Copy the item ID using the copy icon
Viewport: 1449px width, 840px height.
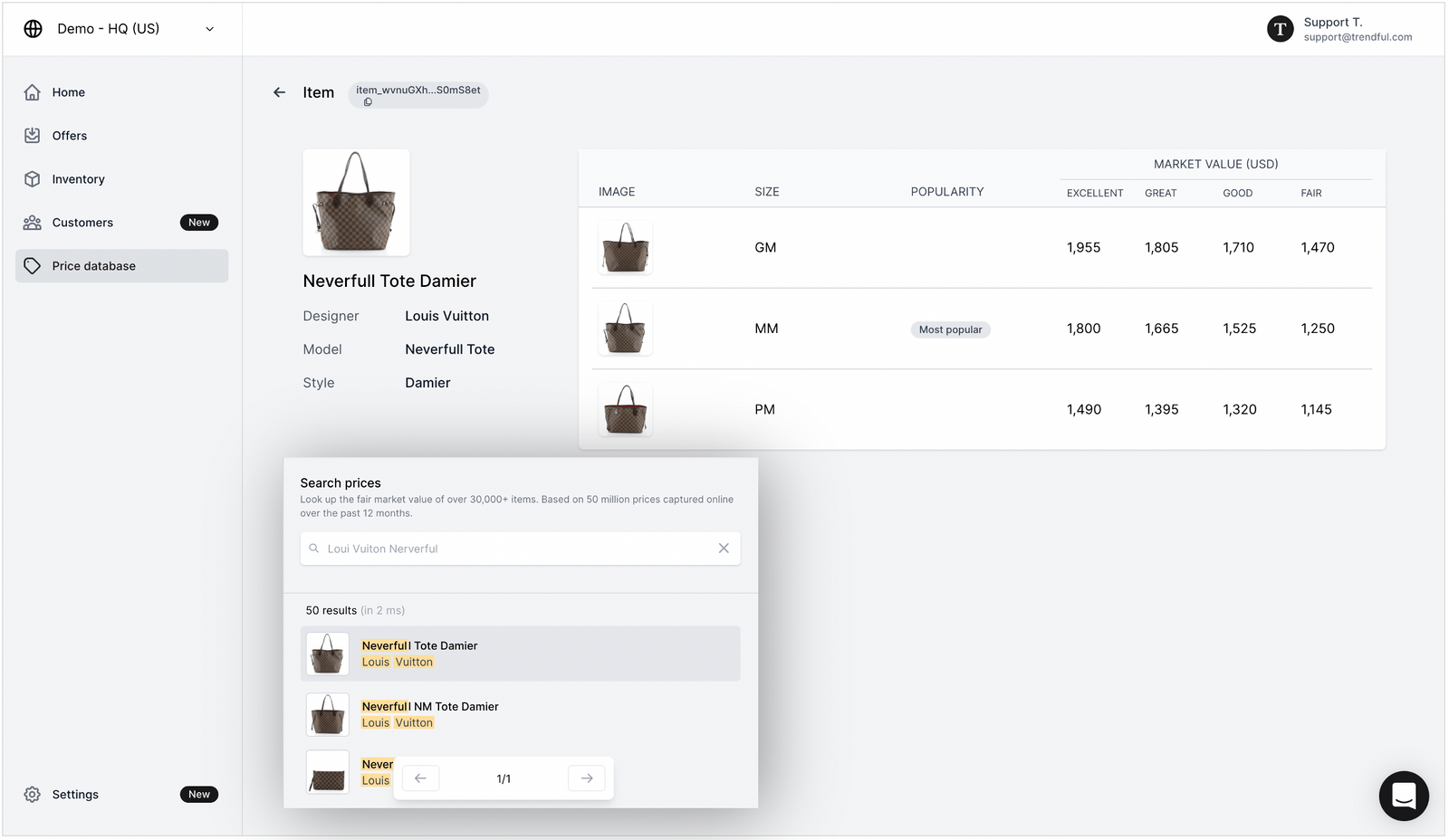pos(367,102)
